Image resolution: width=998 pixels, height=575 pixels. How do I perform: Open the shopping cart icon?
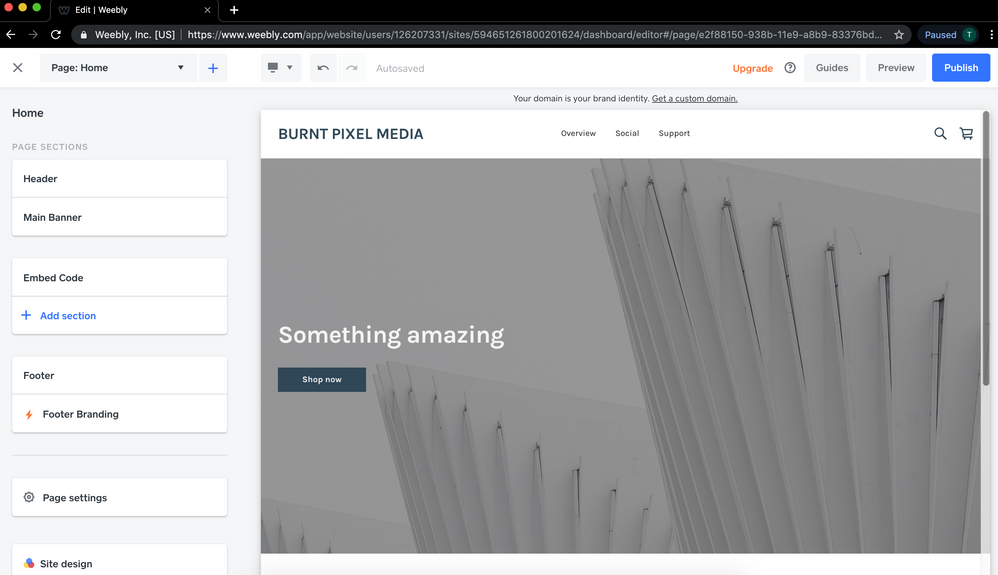(x=966, y=133)
